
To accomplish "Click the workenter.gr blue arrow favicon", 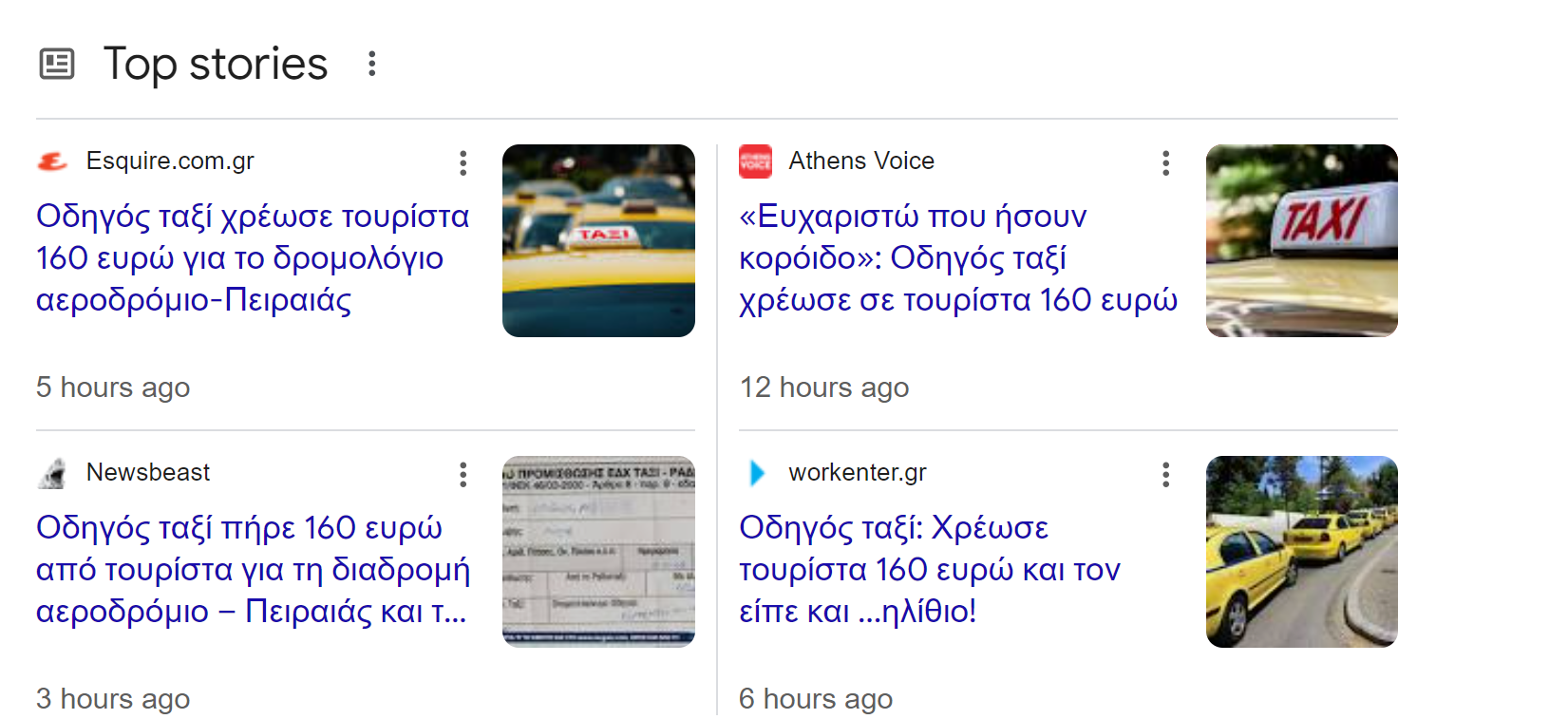I will tap(756, 473).
